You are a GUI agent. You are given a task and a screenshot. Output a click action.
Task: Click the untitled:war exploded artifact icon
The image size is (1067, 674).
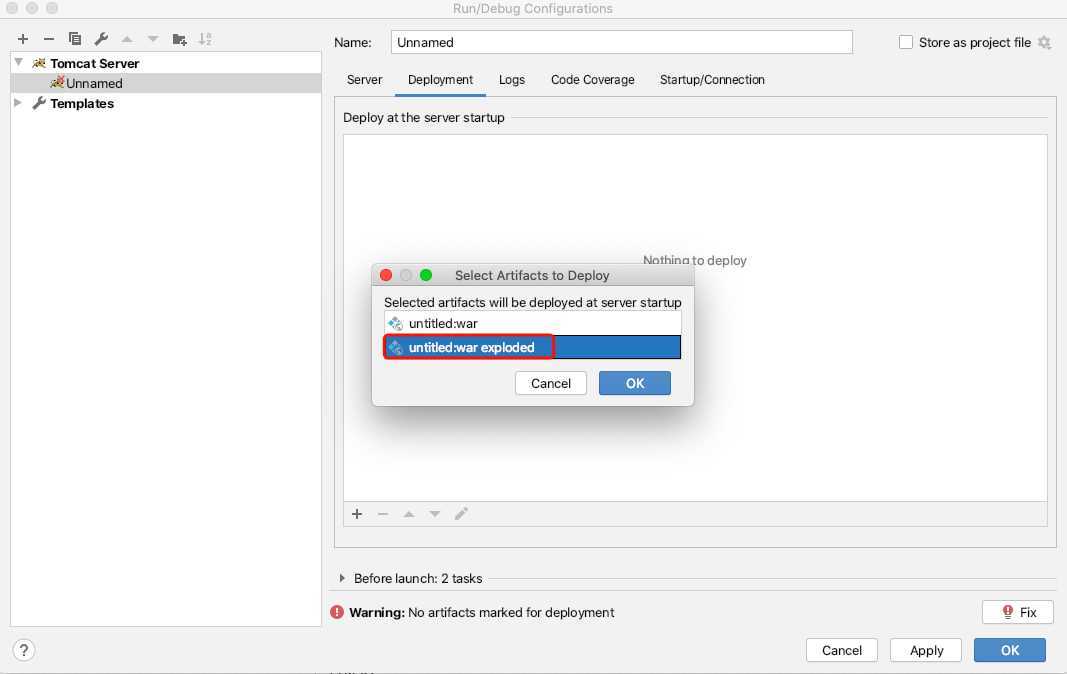coord(395,347)
